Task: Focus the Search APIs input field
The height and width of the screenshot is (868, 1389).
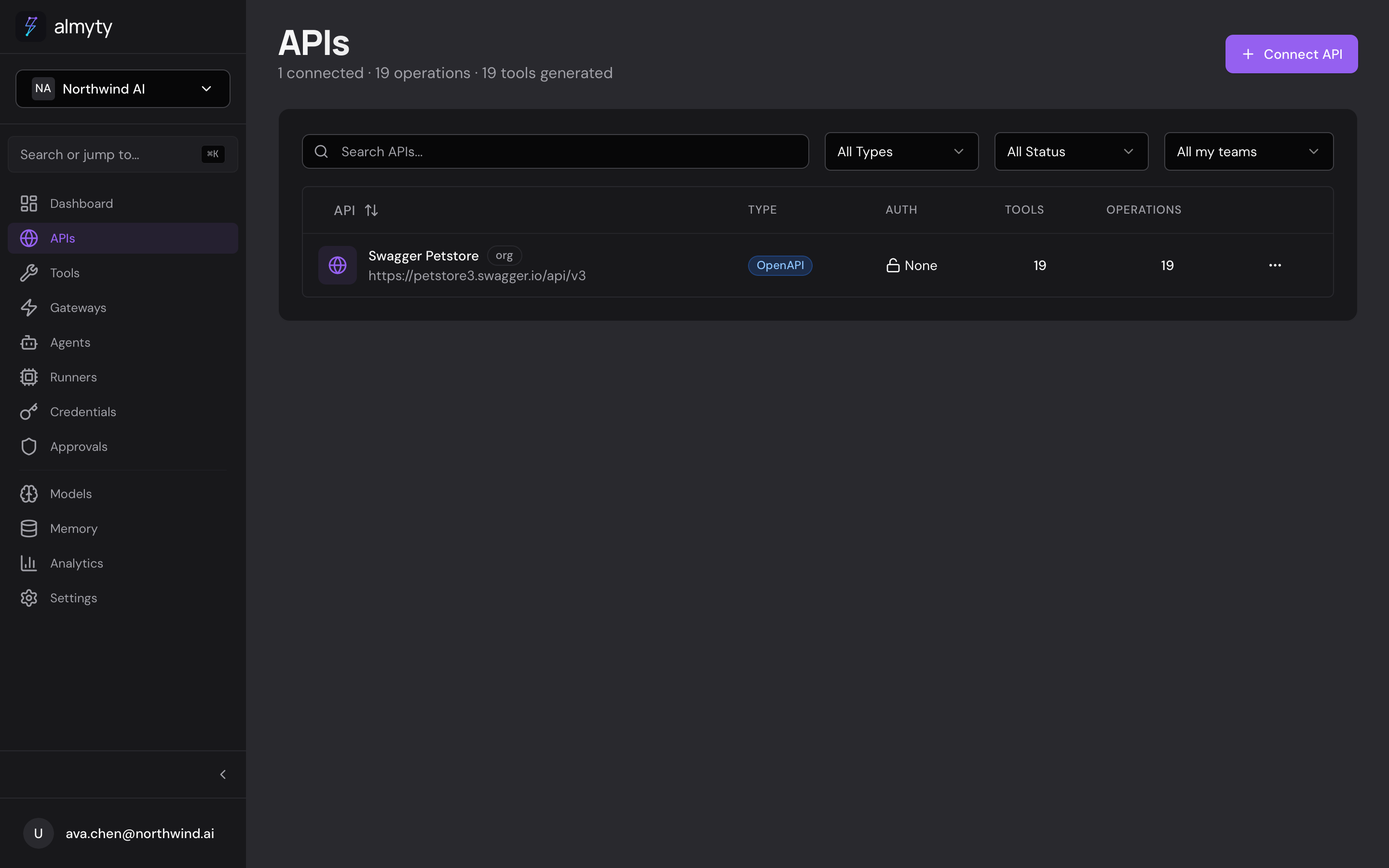Action: tap(555, 151)
